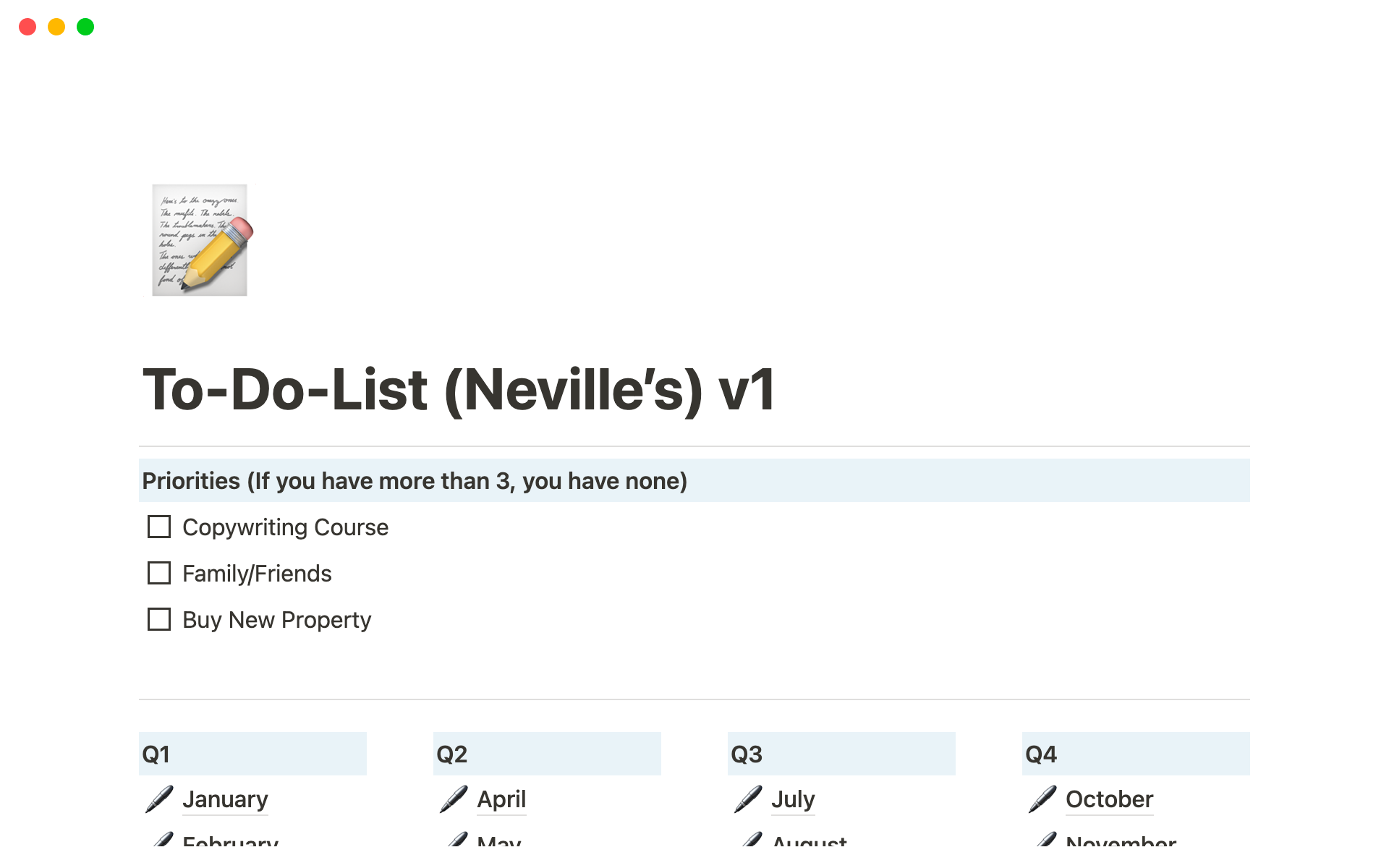Click the pencil icon for October
Screen dimensions: 1389x868
point(1040,797)
